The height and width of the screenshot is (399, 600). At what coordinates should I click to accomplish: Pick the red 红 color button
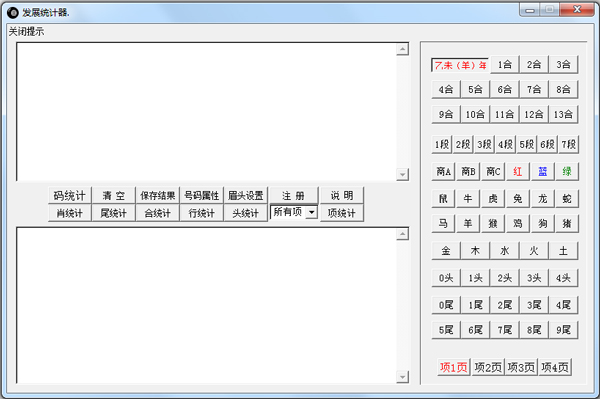[517, 171]
